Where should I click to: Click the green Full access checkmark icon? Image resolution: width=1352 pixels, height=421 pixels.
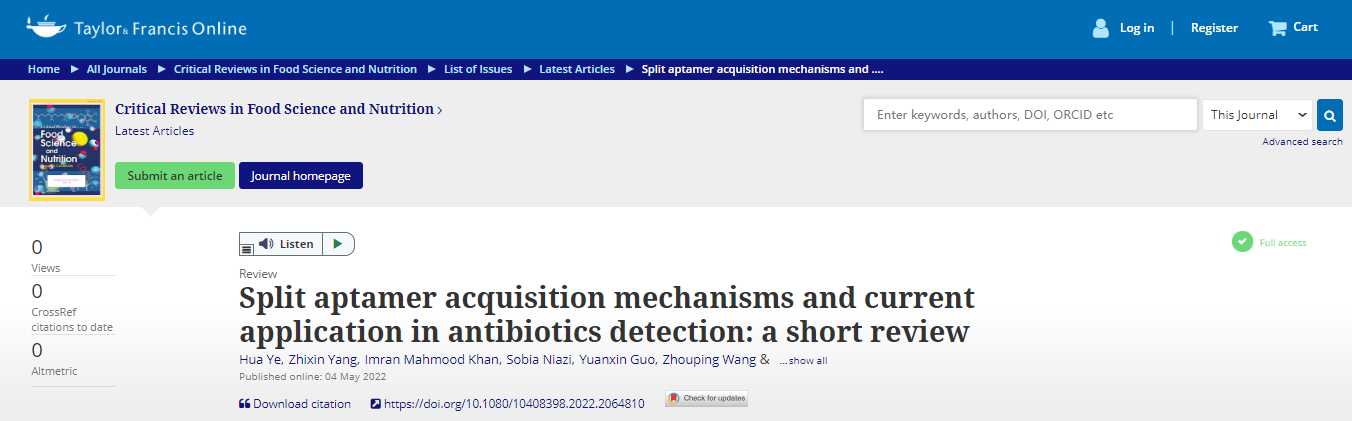(1242, 242)
